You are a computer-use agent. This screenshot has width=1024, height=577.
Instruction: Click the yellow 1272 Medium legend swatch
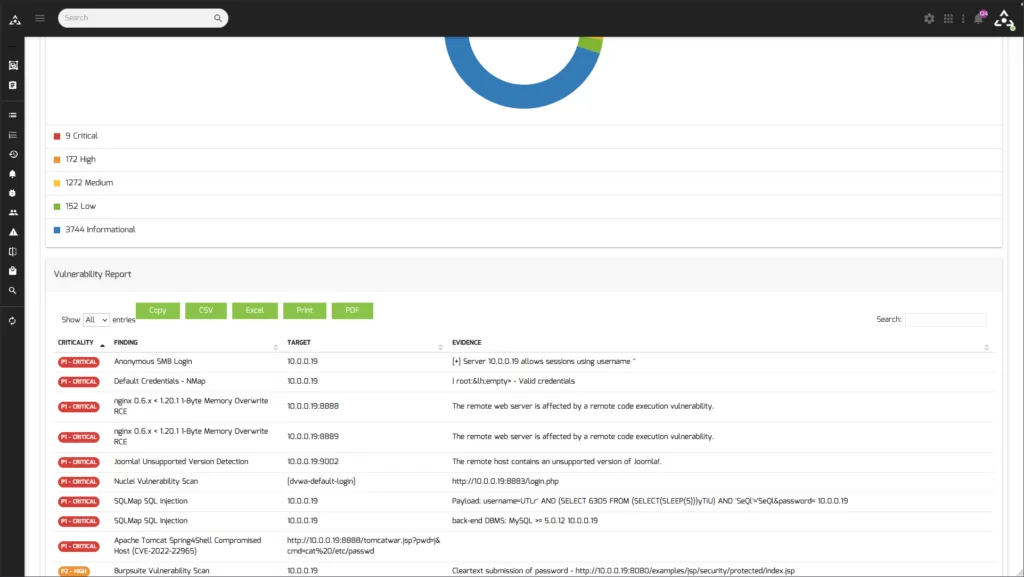tap(57, 183)
